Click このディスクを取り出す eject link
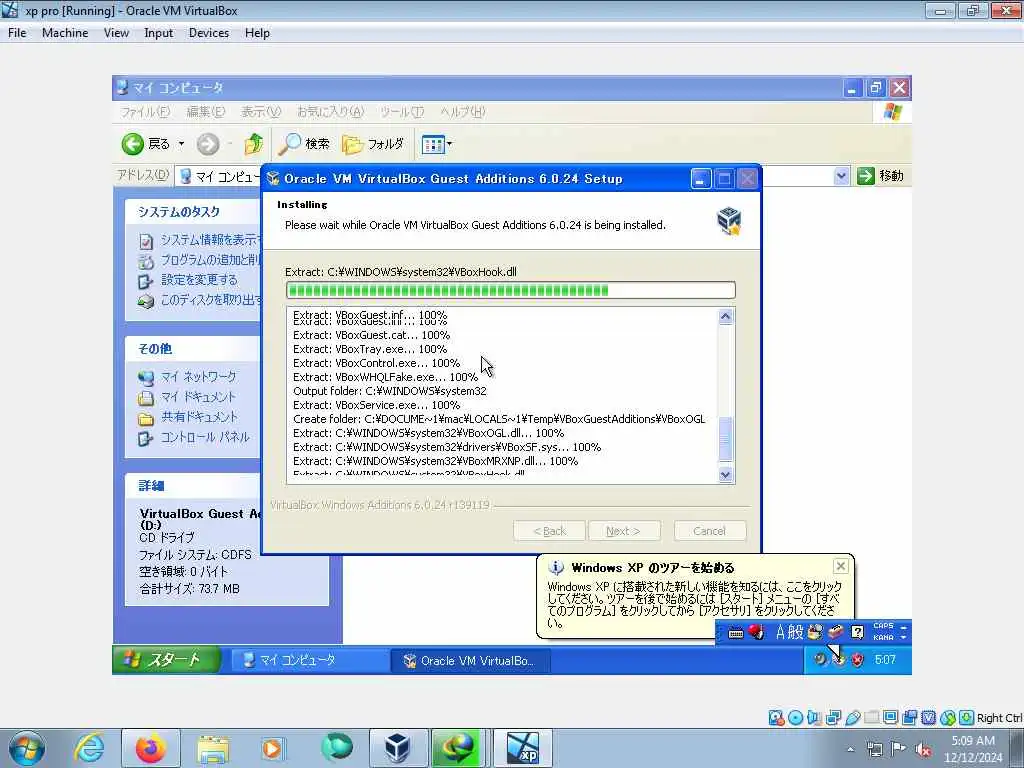The width and height of the screenshot is (1024, 768). tap(210, 300)
